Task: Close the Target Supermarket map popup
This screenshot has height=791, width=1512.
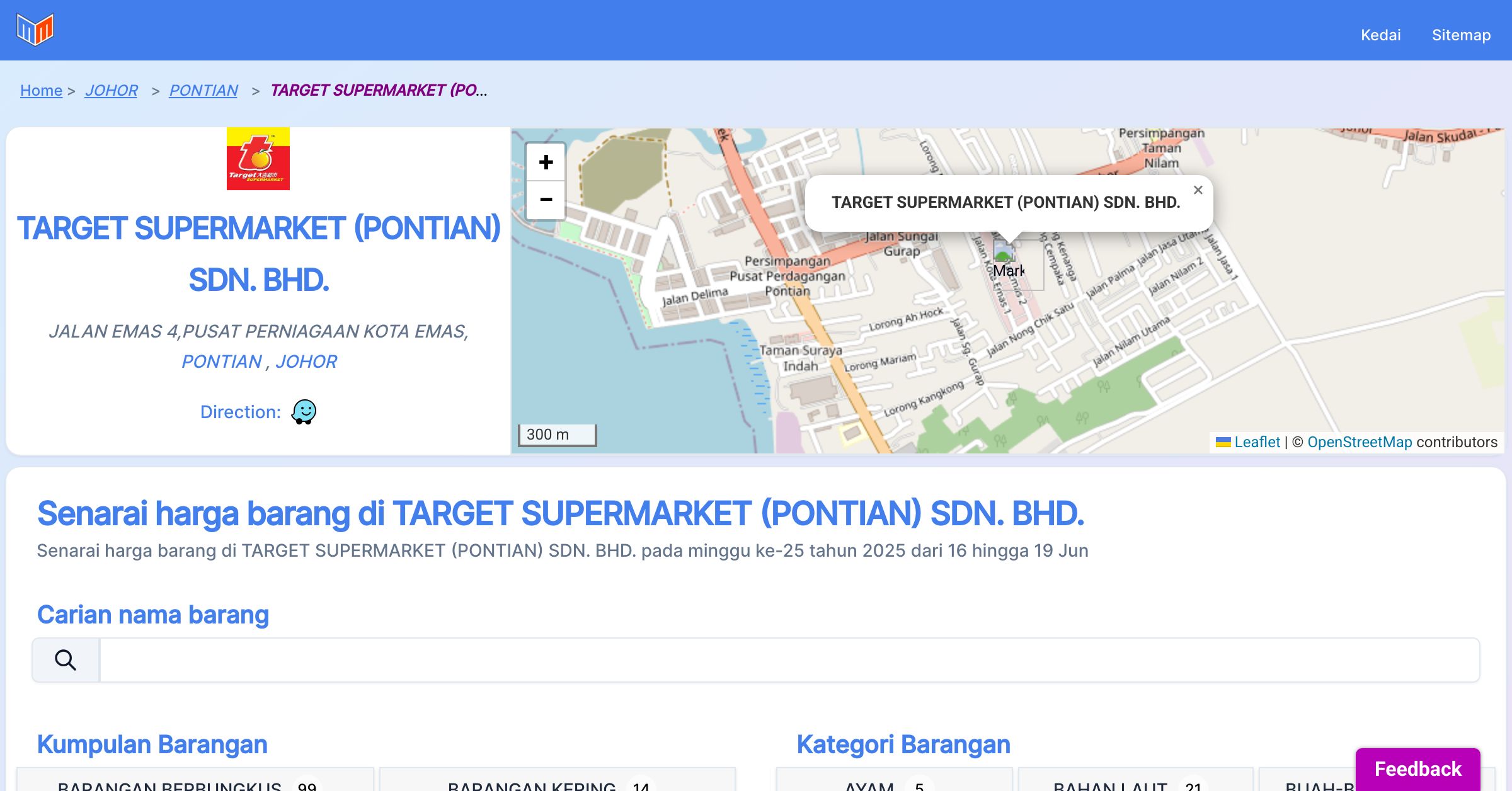Action: (1198, 190)
